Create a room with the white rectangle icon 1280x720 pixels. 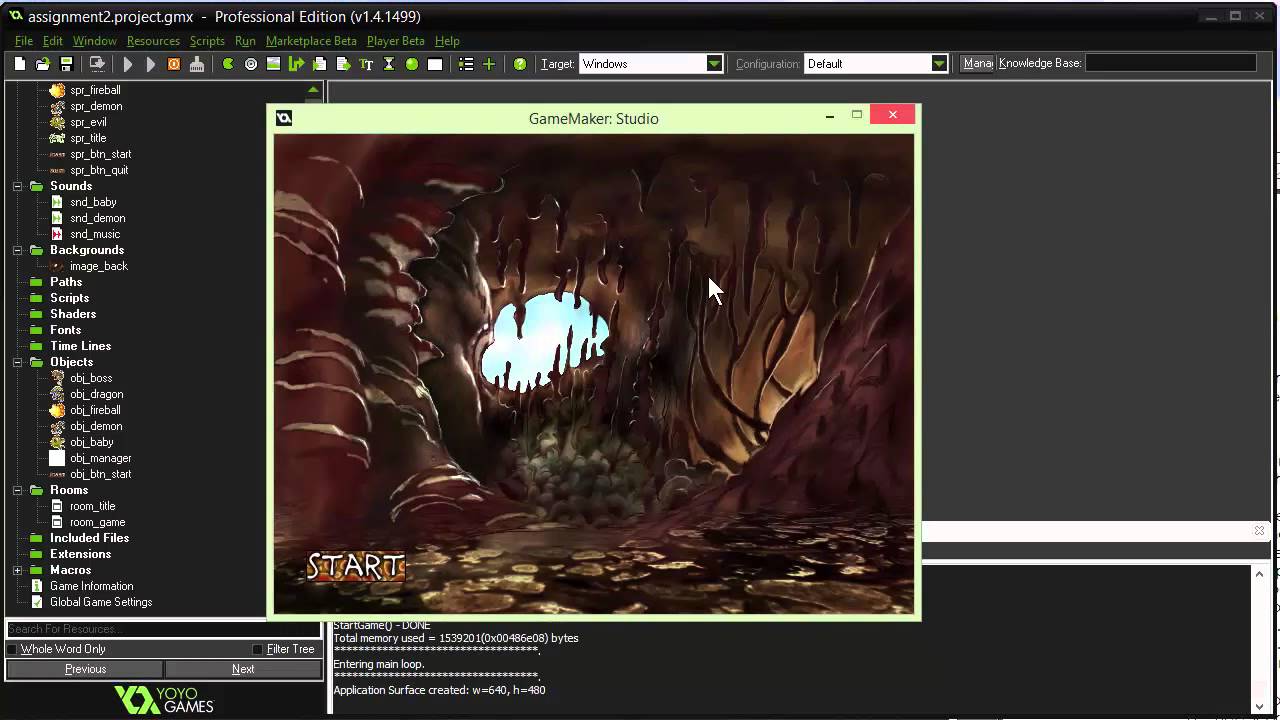pyautogui.click(x=435, y=64)
